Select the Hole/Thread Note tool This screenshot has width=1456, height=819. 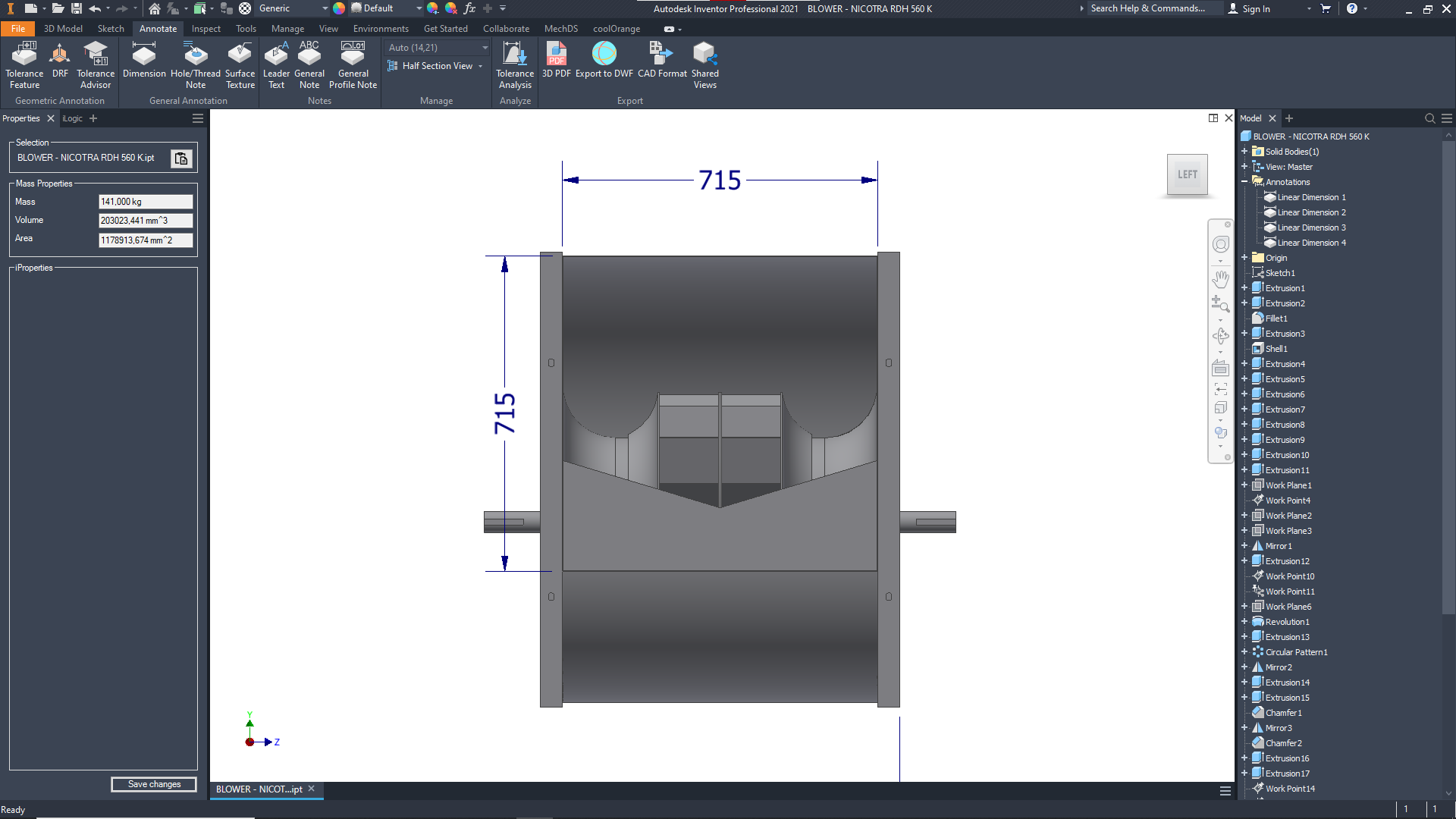(x=196, y=64)
